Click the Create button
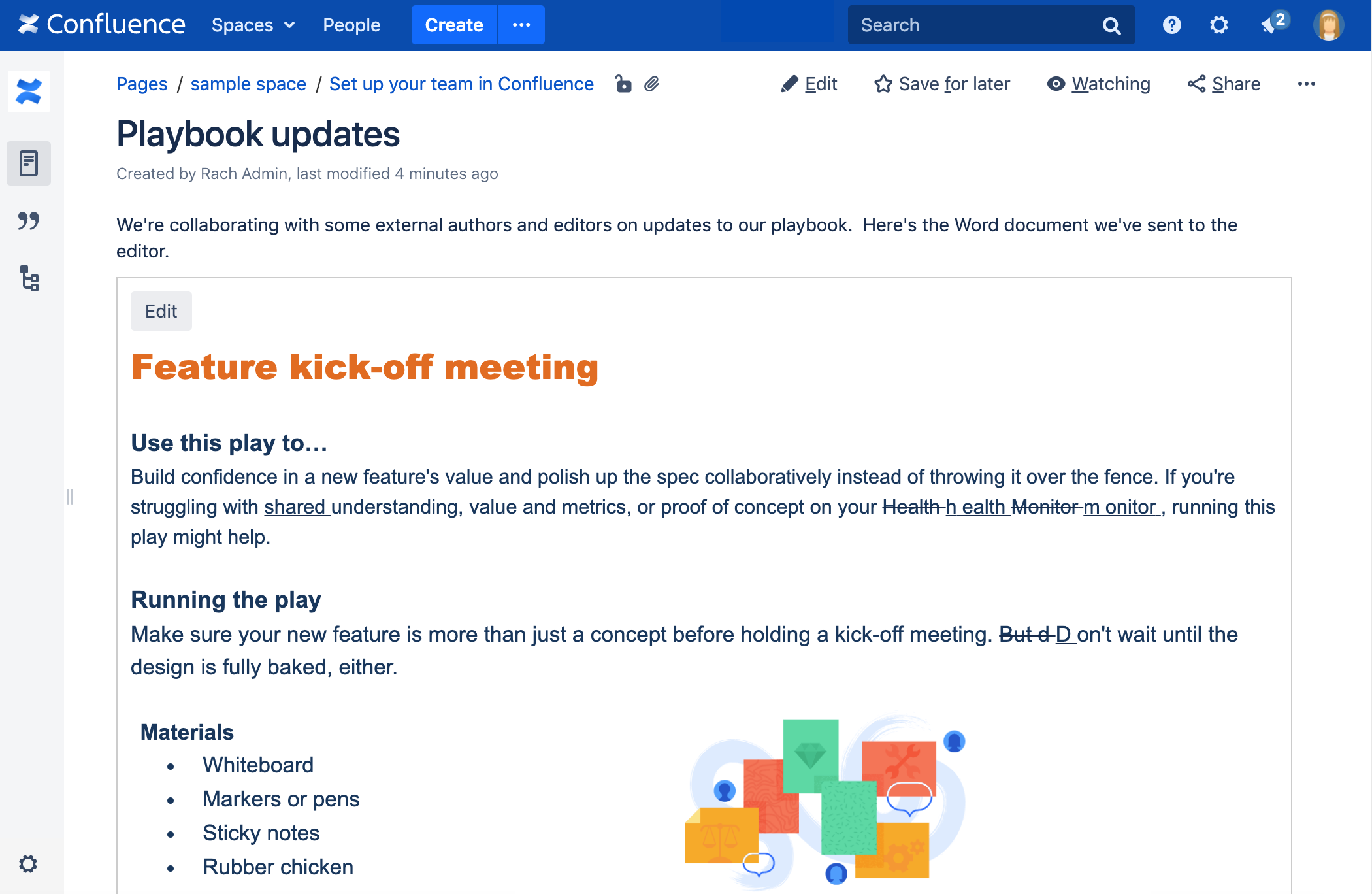The height and width of the screenshot is (894, 1372). tap(454, 25)
